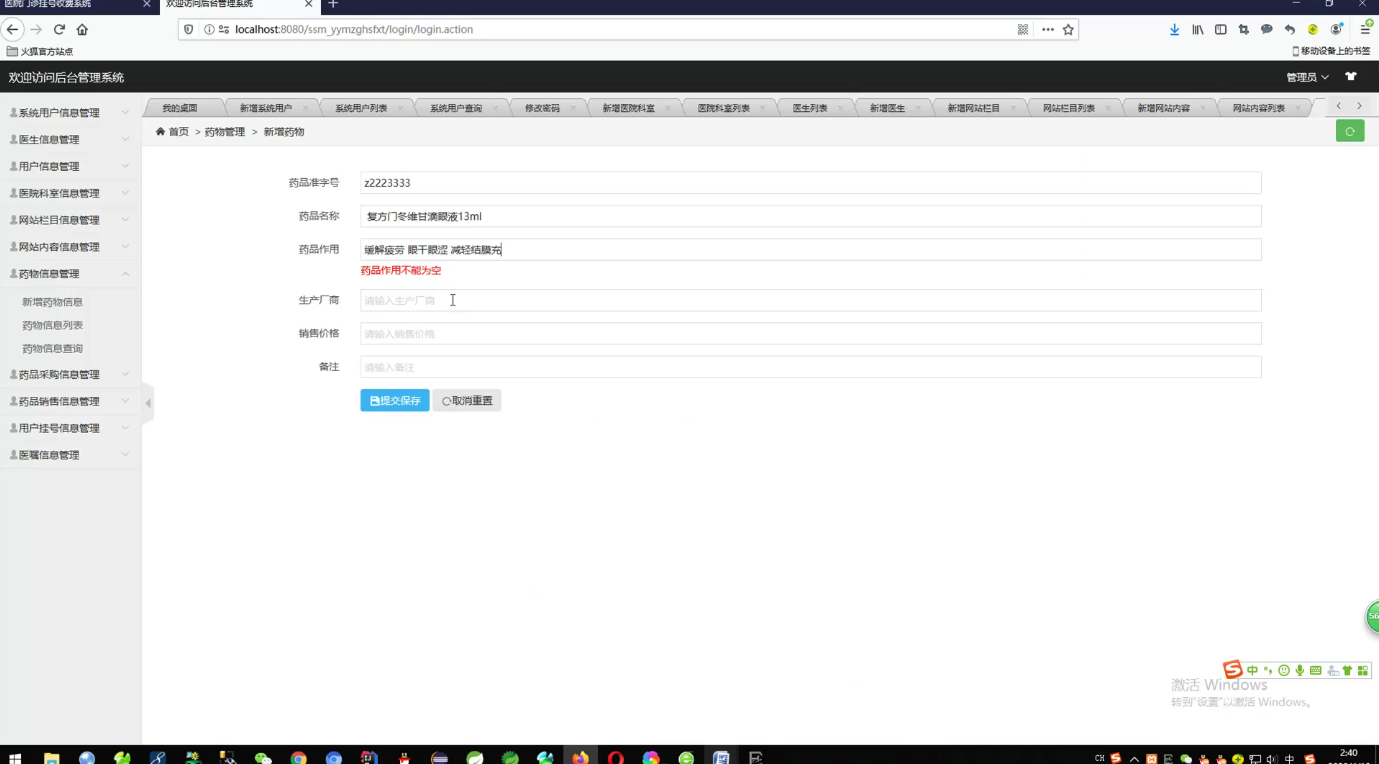Click the 药品准字号 input field
Screen dimensions: 1379x764
(810, 183)
